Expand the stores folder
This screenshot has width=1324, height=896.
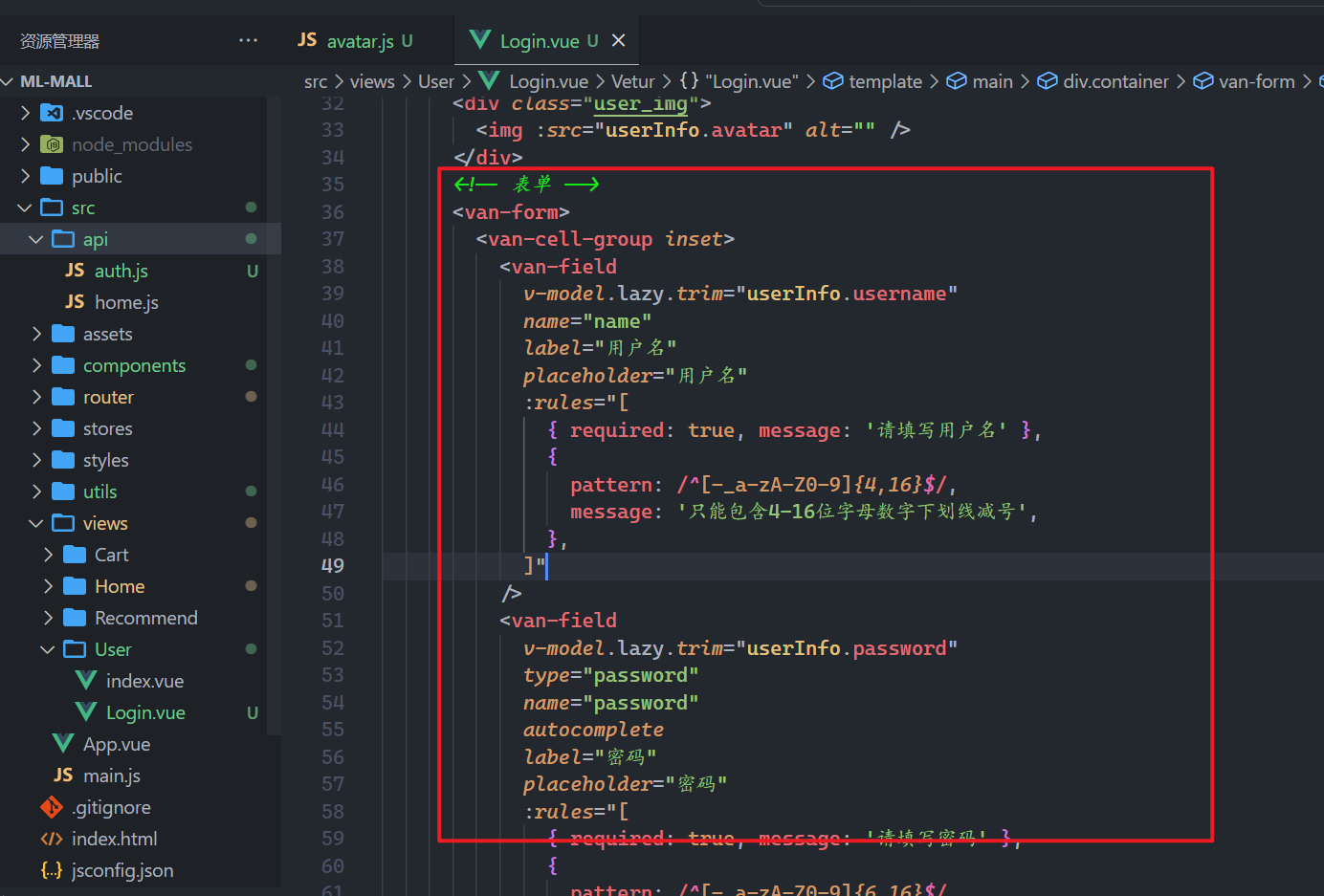[36, 428]
